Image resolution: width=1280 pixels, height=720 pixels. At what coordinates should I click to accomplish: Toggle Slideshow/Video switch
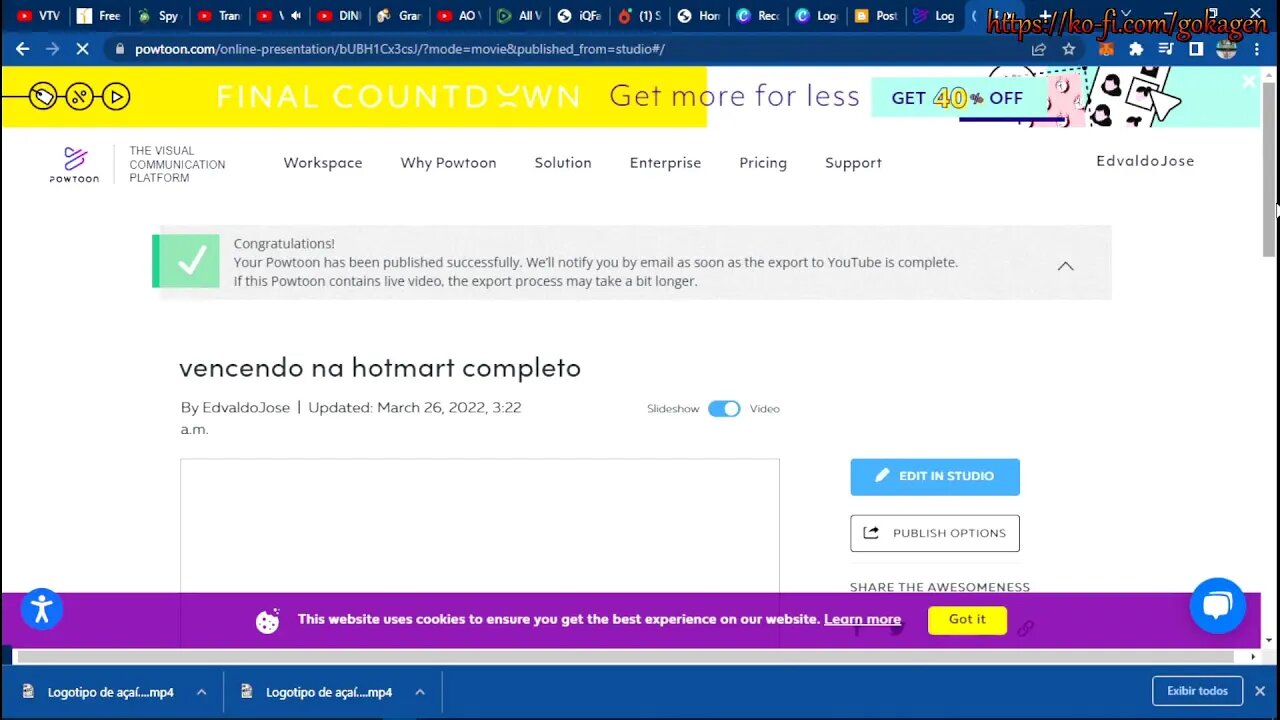[724, 408]
